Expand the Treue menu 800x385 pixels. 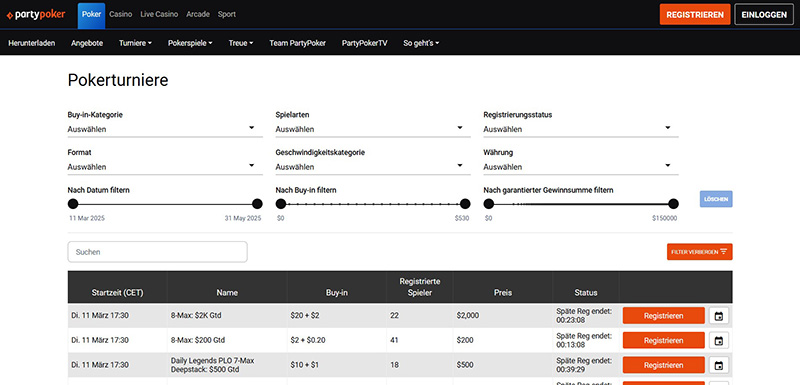click(241, 43)
